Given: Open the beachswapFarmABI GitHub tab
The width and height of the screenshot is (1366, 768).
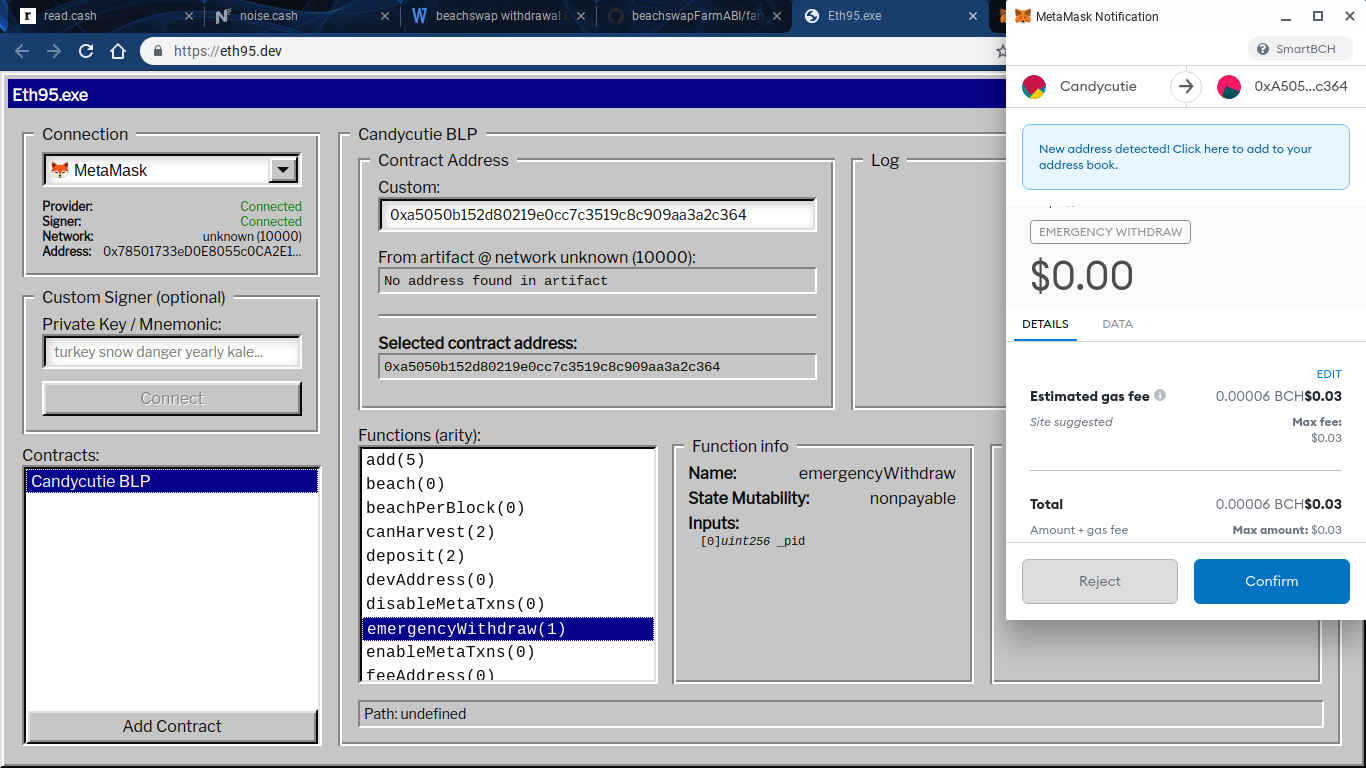Looking at the screenshot, I should (694, 16).
